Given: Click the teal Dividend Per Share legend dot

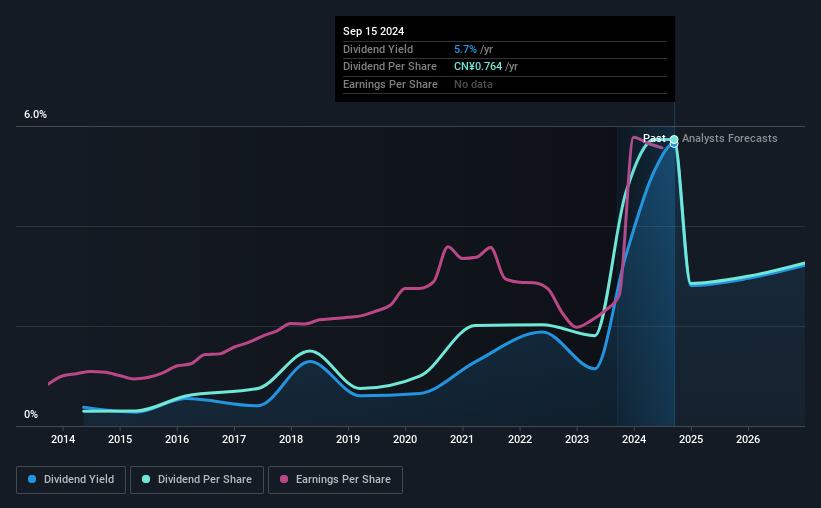Looking at the screenshot, I should [146, 479].
